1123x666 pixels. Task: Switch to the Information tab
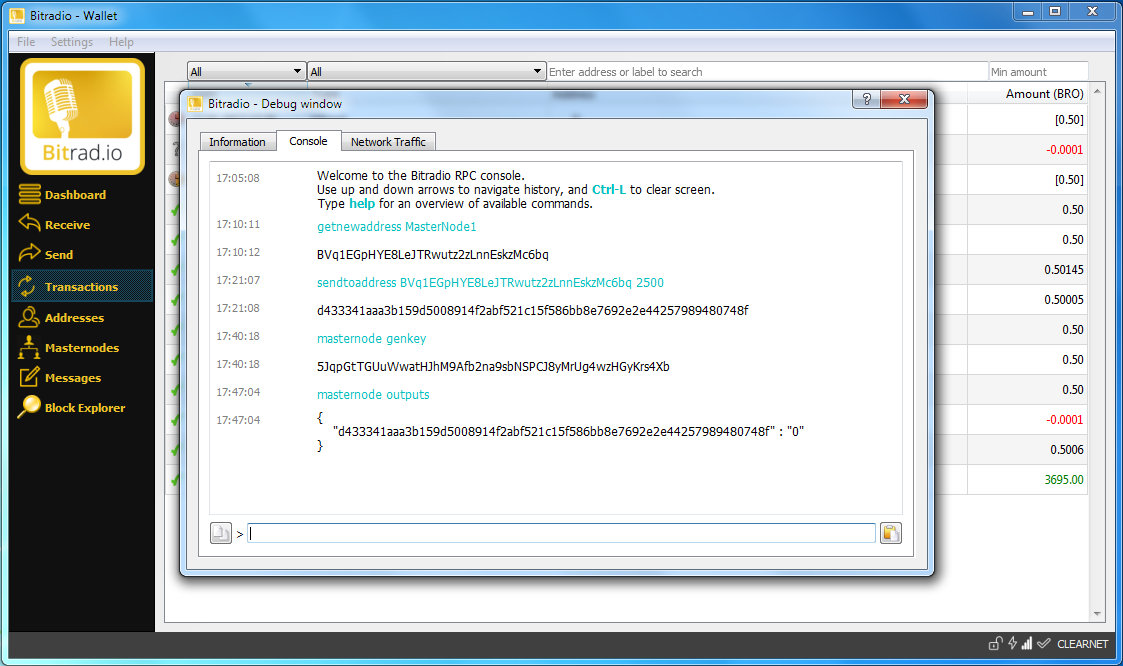[237, 142]
